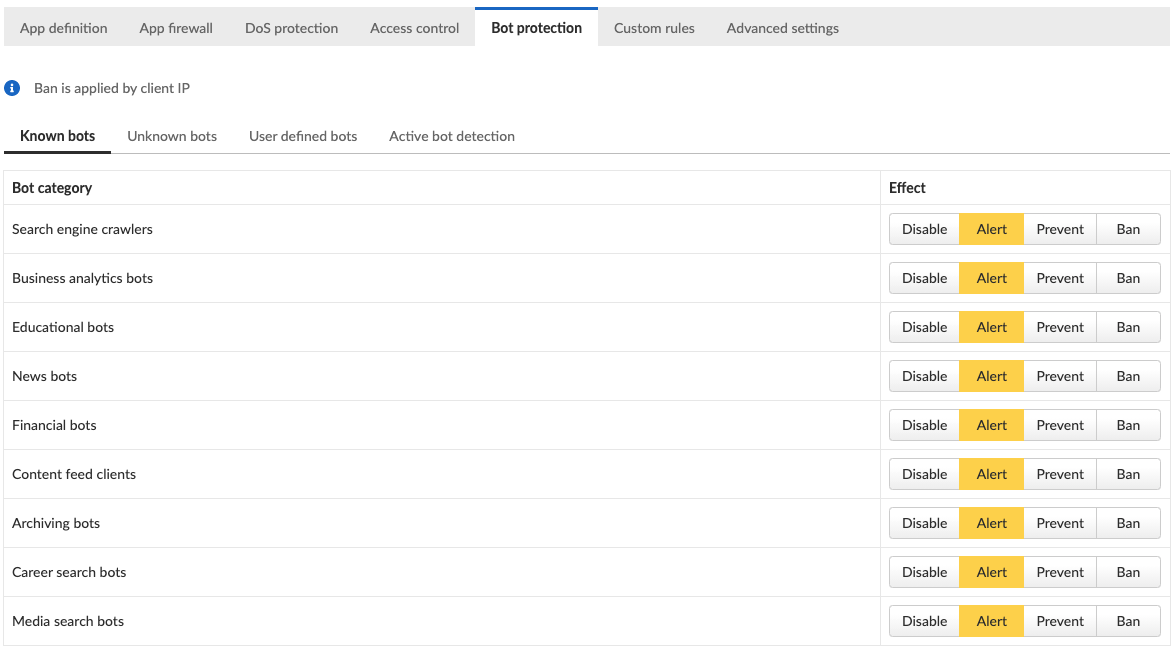The width and height of the screenshot is (1175, 649).
Task: Click the 'Career search bots' row label
Action: (x=69, y=573)
